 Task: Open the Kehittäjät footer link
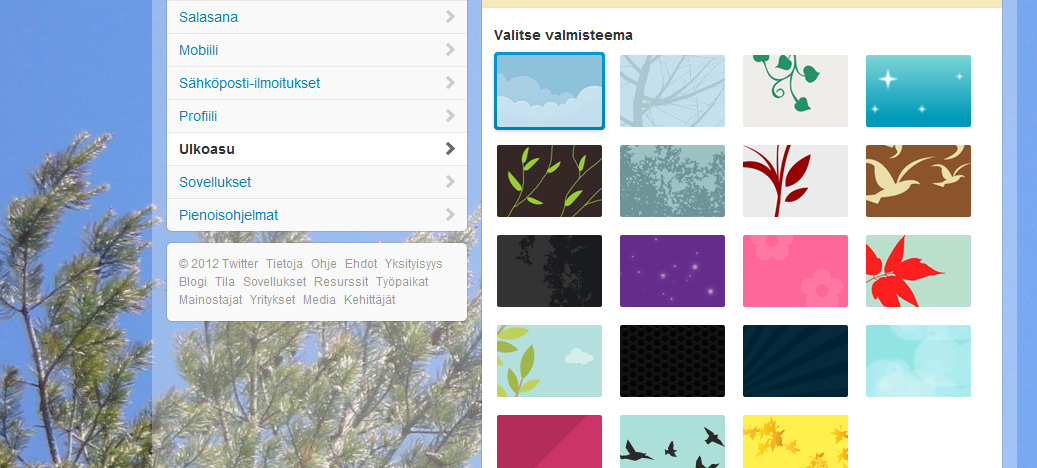pos(370,299)
